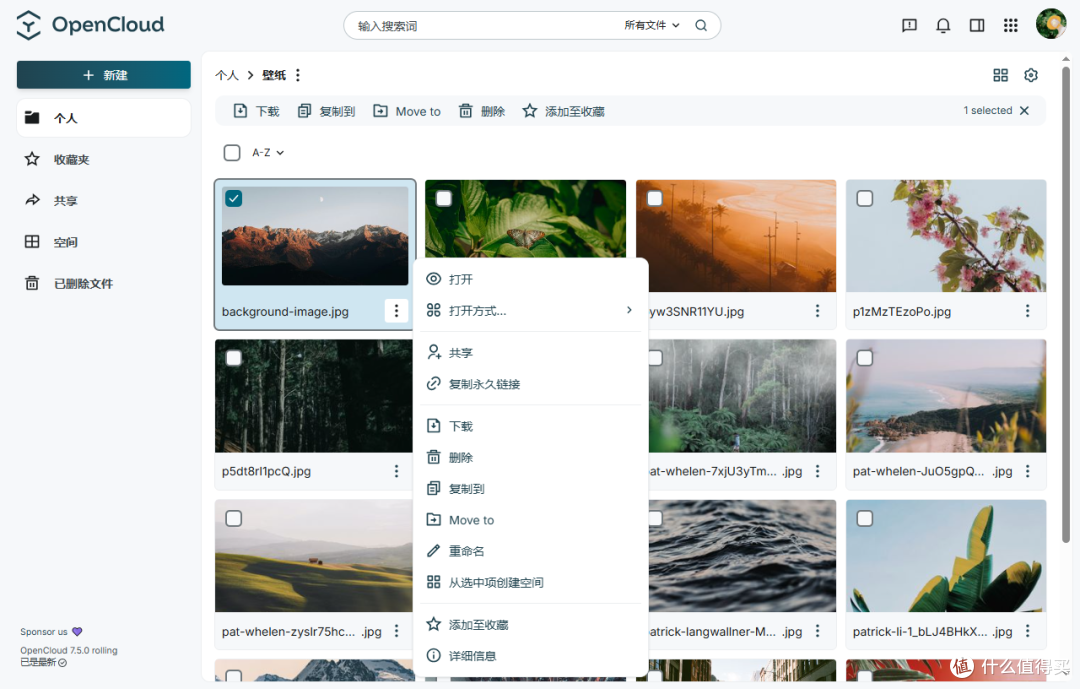Click the 新建 new button

tap(103, 75)
